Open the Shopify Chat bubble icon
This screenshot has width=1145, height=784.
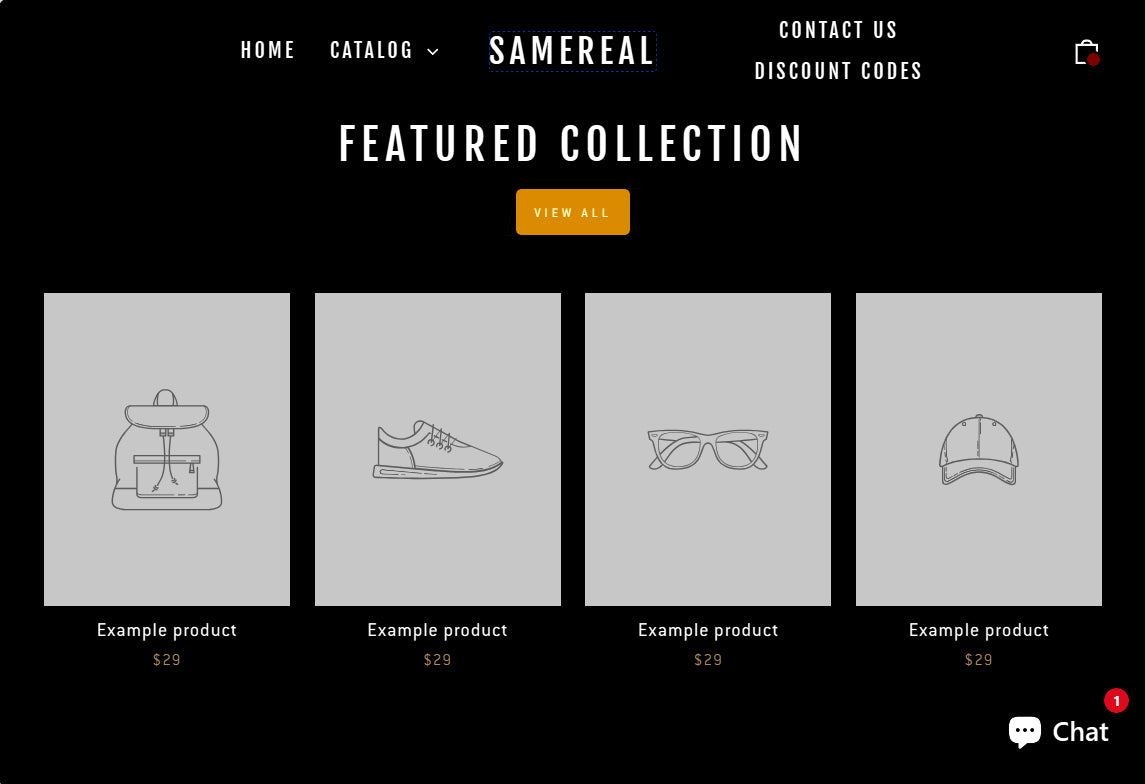[x=1025, y=731]
